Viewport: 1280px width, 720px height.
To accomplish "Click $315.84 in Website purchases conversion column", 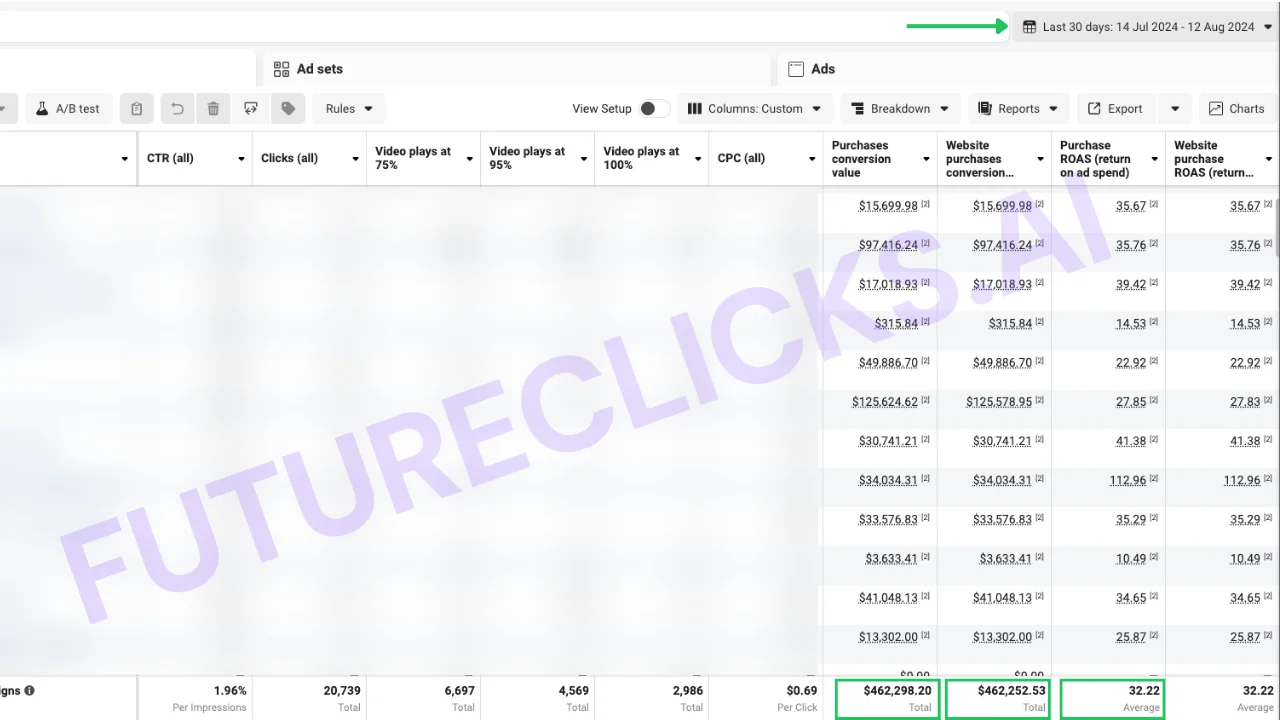I will coord(1010,323).
